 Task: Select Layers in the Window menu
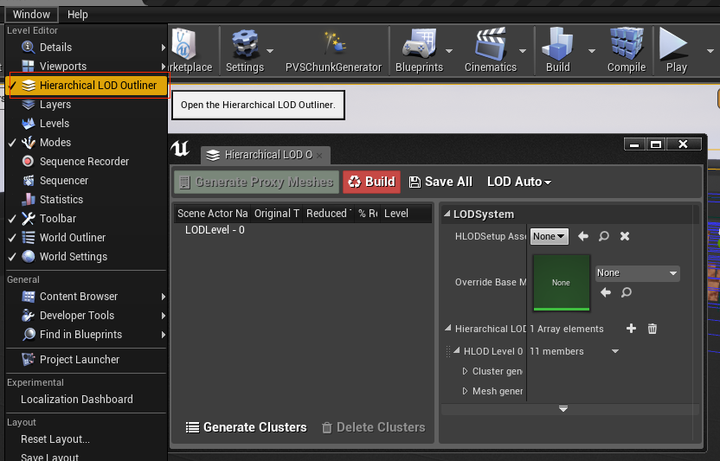tap(86, 104)
